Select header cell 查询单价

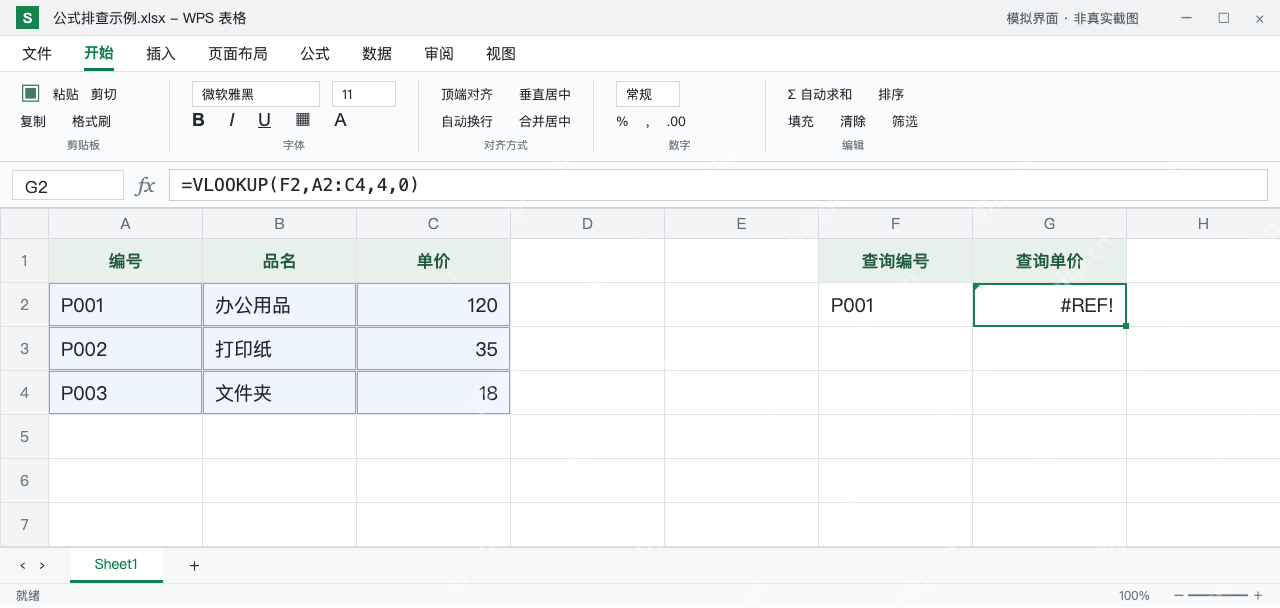(x=1050, y=261)
